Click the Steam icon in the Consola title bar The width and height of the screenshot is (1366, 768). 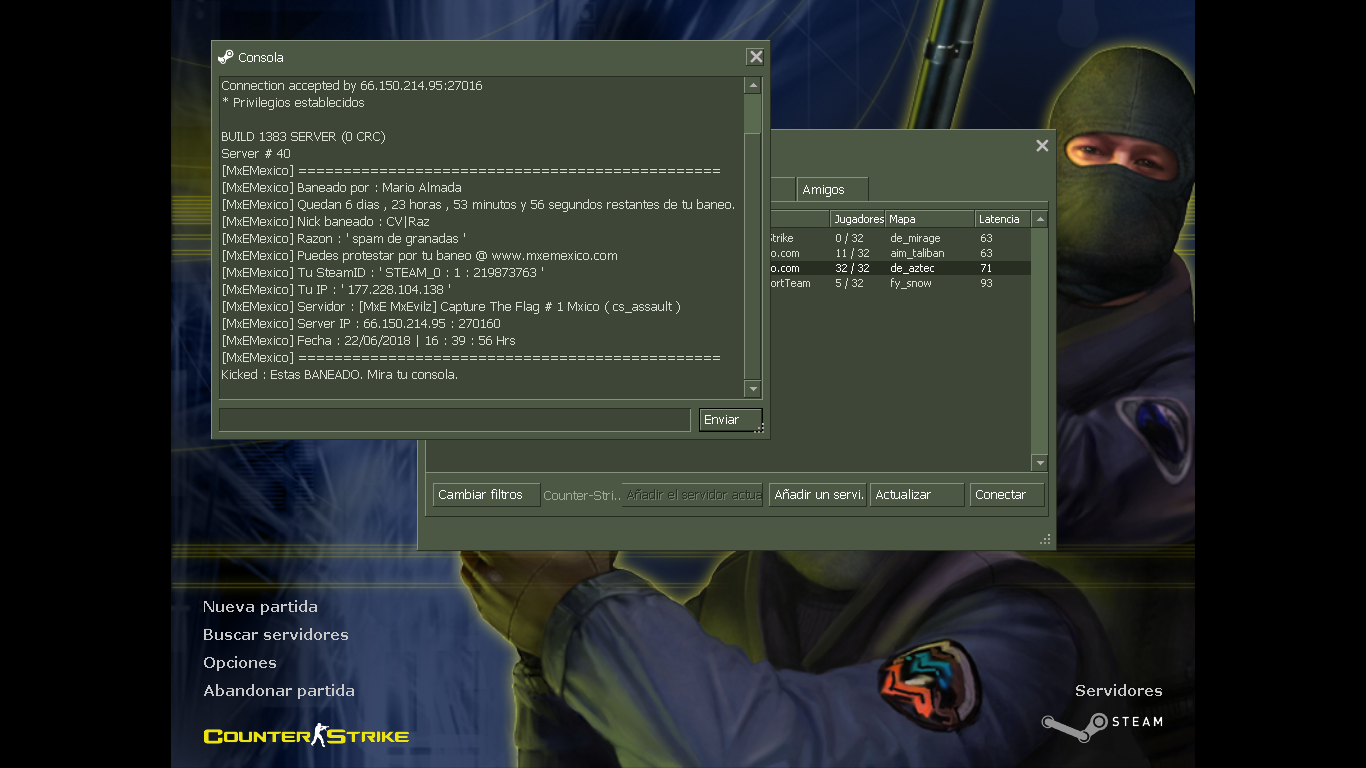pyautogui.click(x=226, y=57)
